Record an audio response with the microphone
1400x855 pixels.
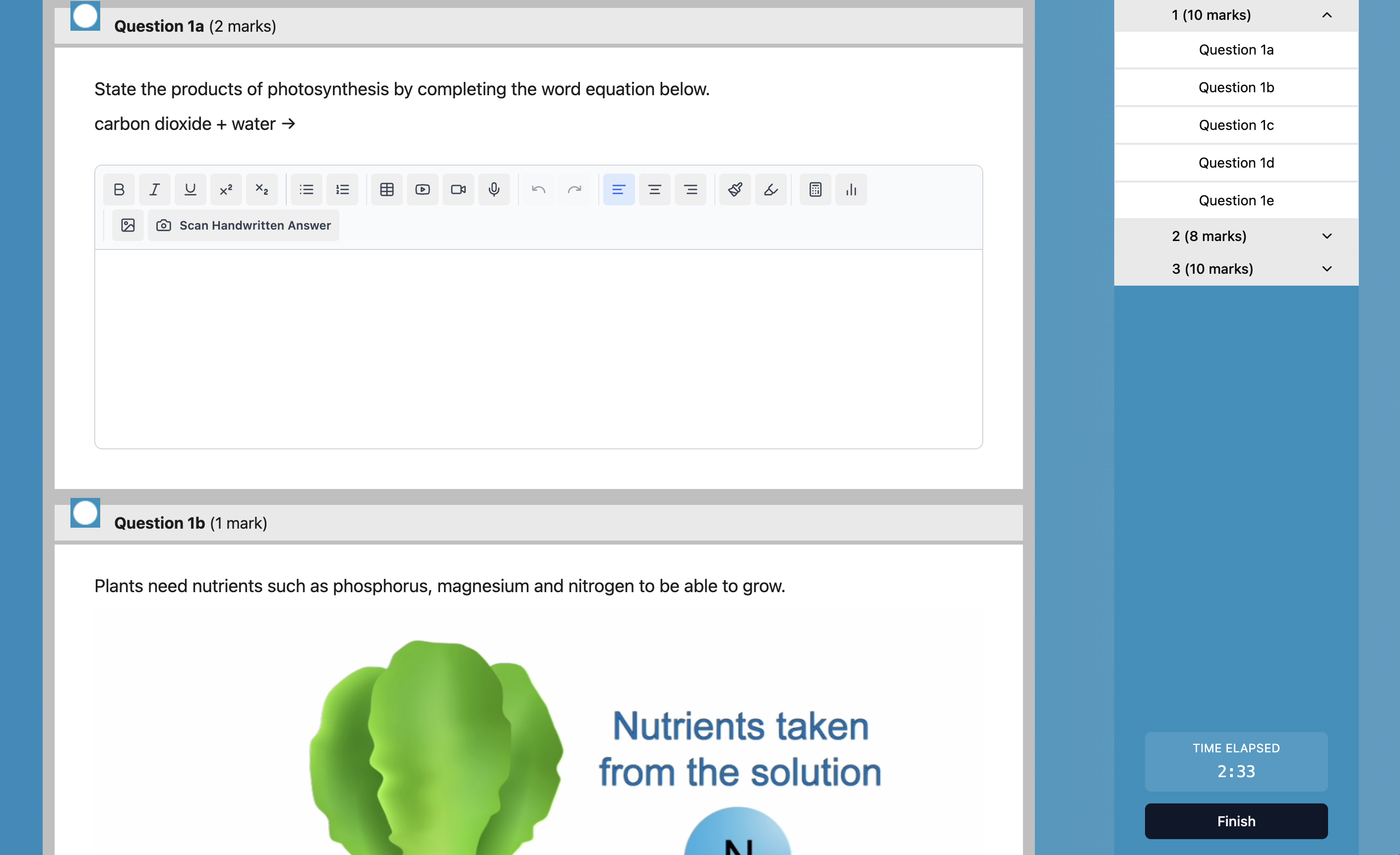pos(494,189)
